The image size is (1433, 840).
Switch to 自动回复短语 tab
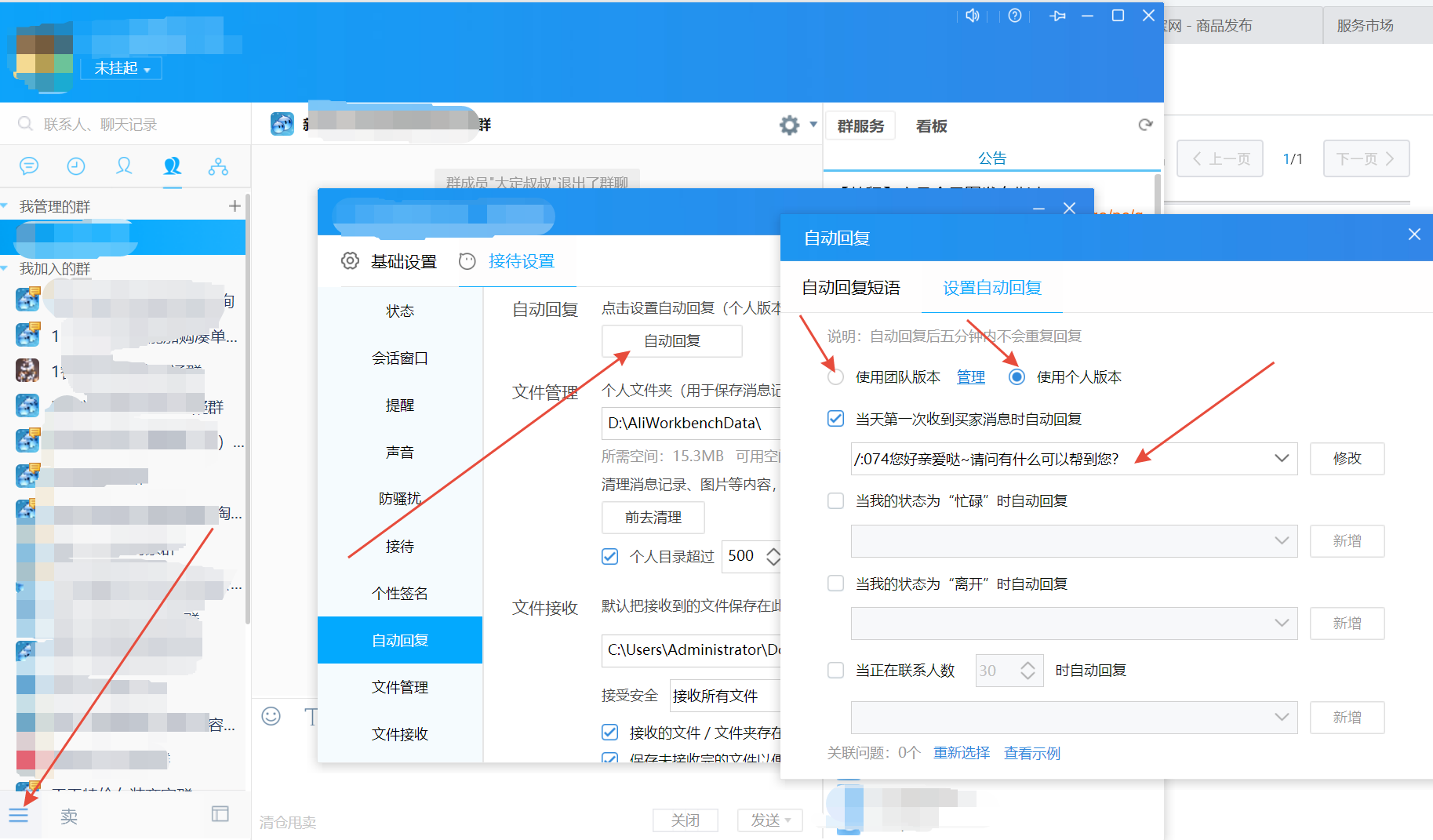(851, 288)
